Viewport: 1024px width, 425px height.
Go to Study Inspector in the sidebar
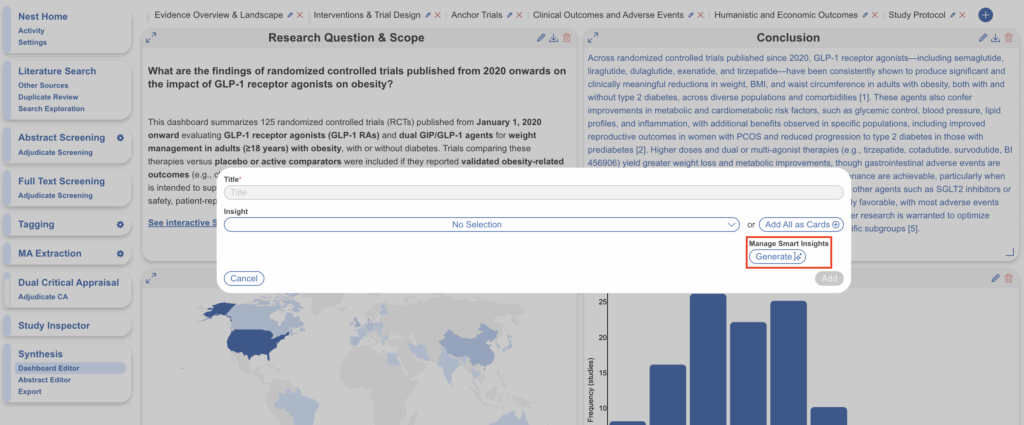point(54,325)
